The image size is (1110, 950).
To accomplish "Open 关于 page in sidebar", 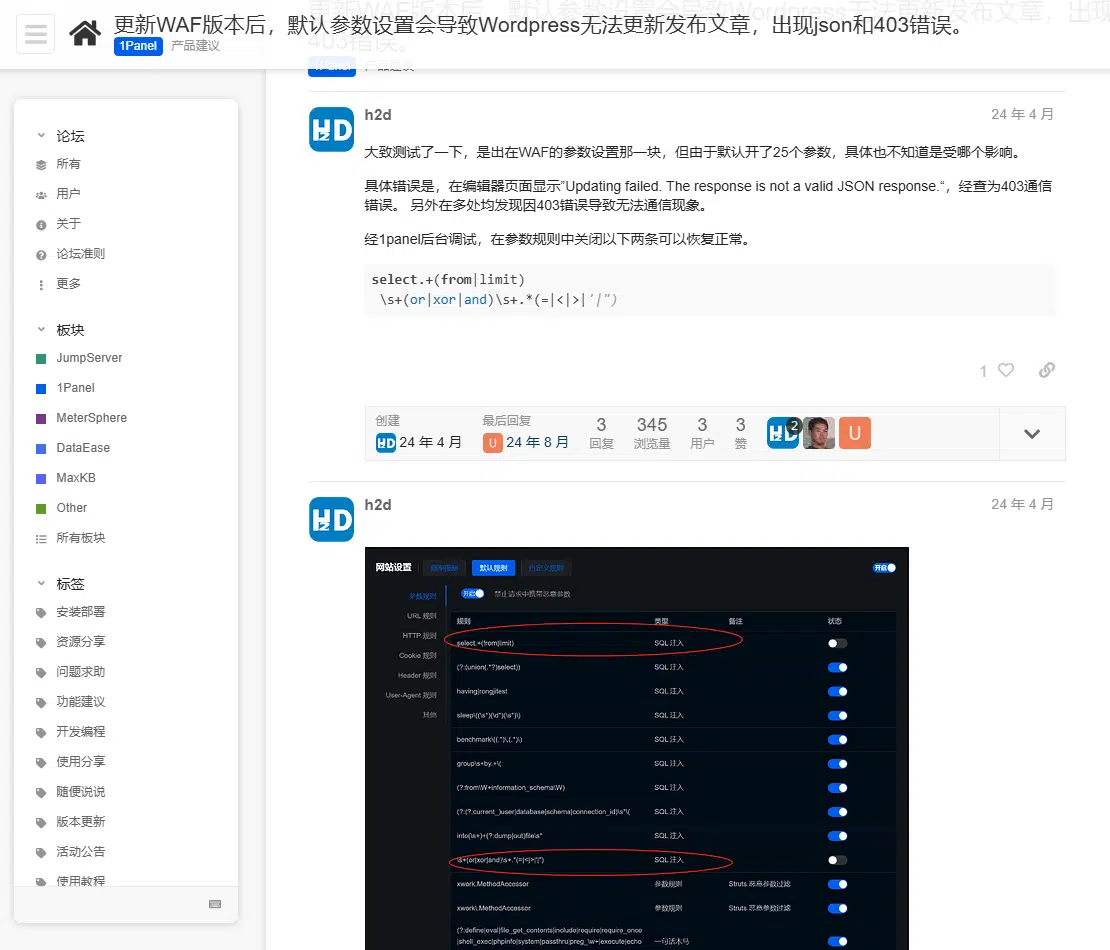I will tap(68, 224).
